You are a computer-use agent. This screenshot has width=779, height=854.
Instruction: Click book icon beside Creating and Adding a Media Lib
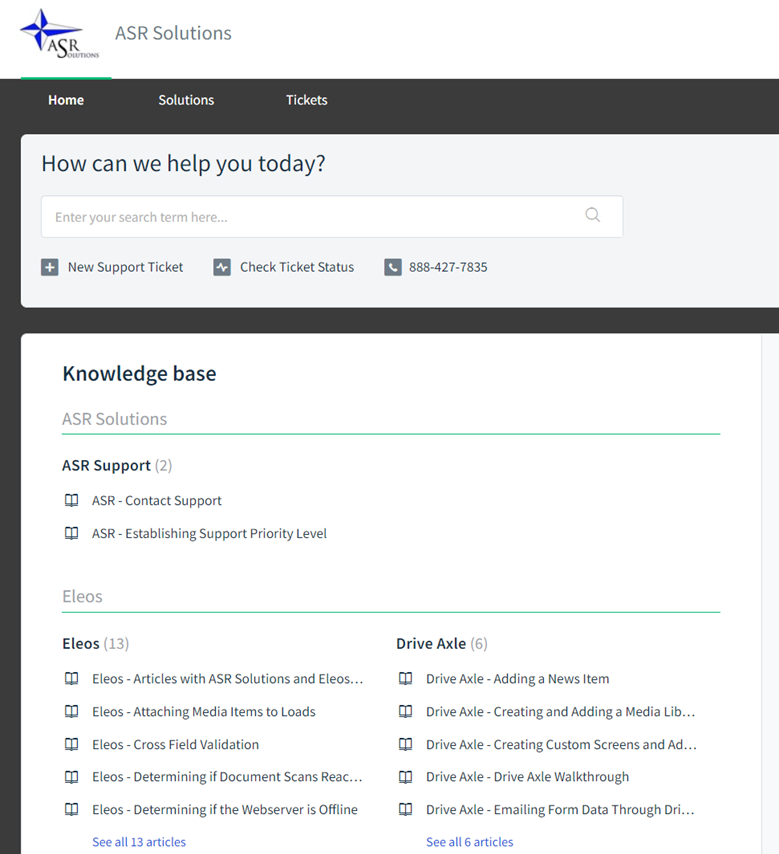pyautogui.click(x=405, y=711)
